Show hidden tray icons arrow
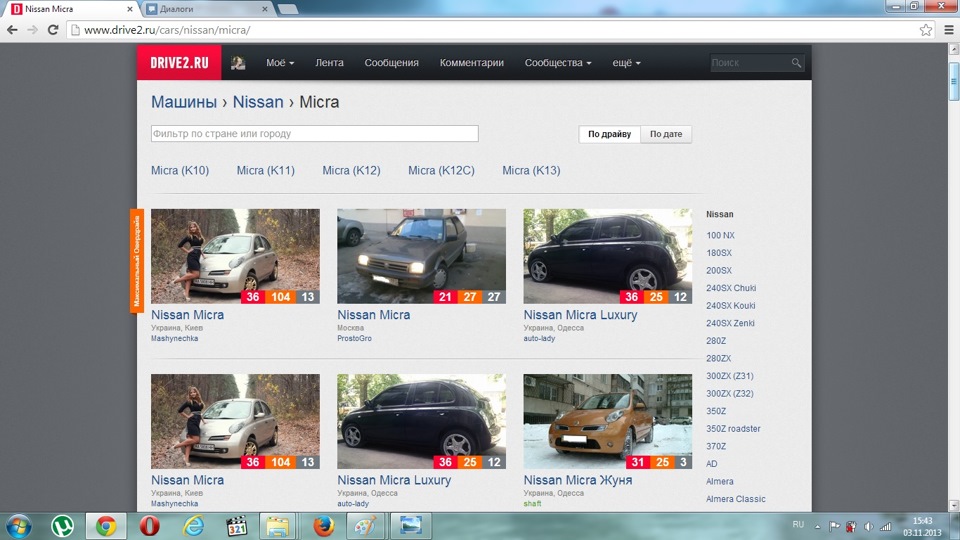The width and height of the screenshot is (960, 540). (817, 527)
